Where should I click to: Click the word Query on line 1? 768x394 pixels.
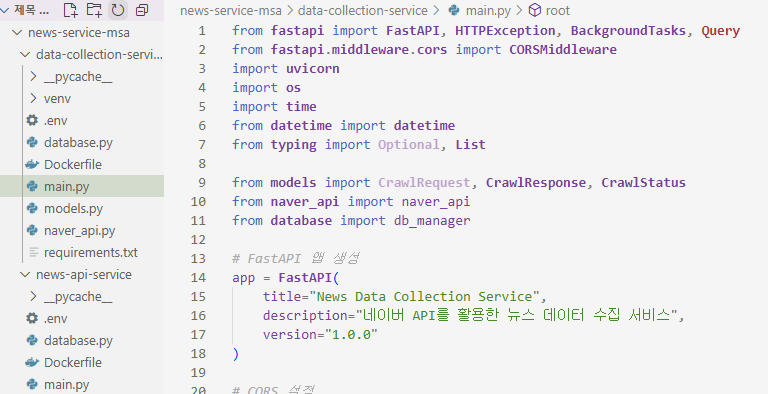pos(720,31)
